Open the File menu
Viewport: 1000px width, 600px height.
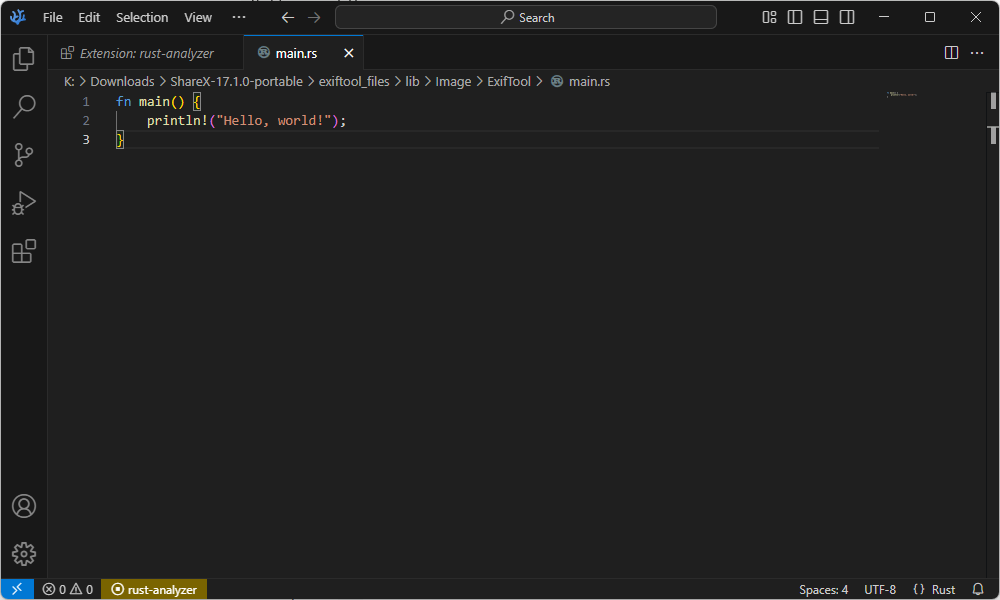click(52, 17)
